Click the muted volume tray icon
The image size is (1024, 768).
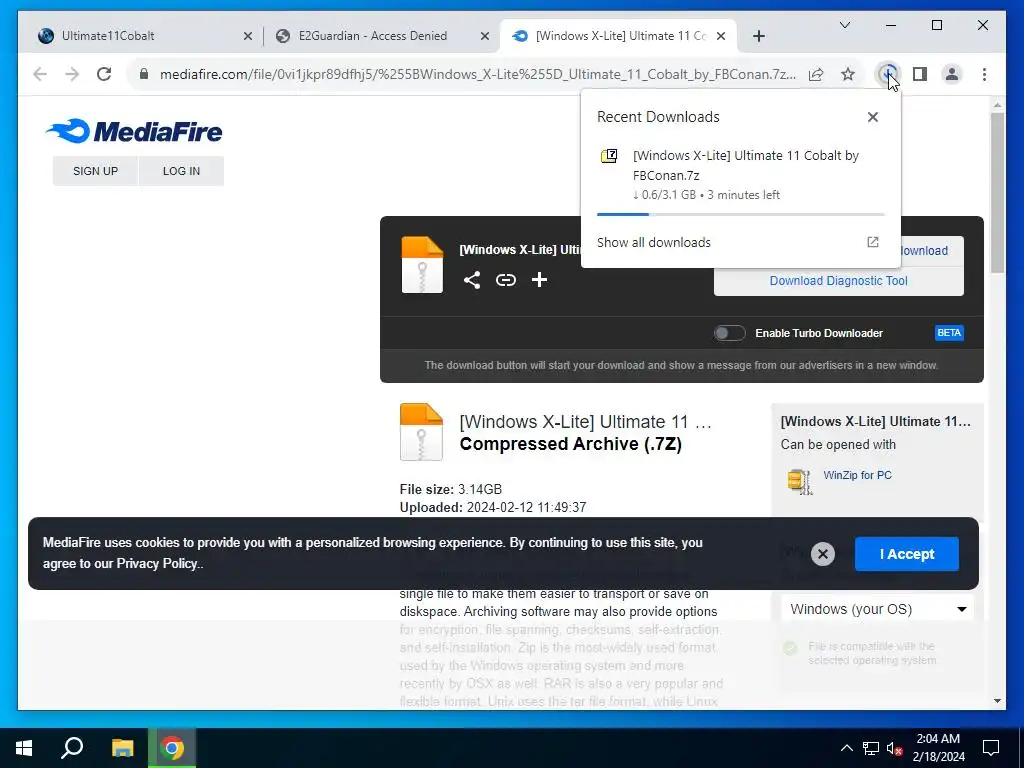[x=895, y=748]
